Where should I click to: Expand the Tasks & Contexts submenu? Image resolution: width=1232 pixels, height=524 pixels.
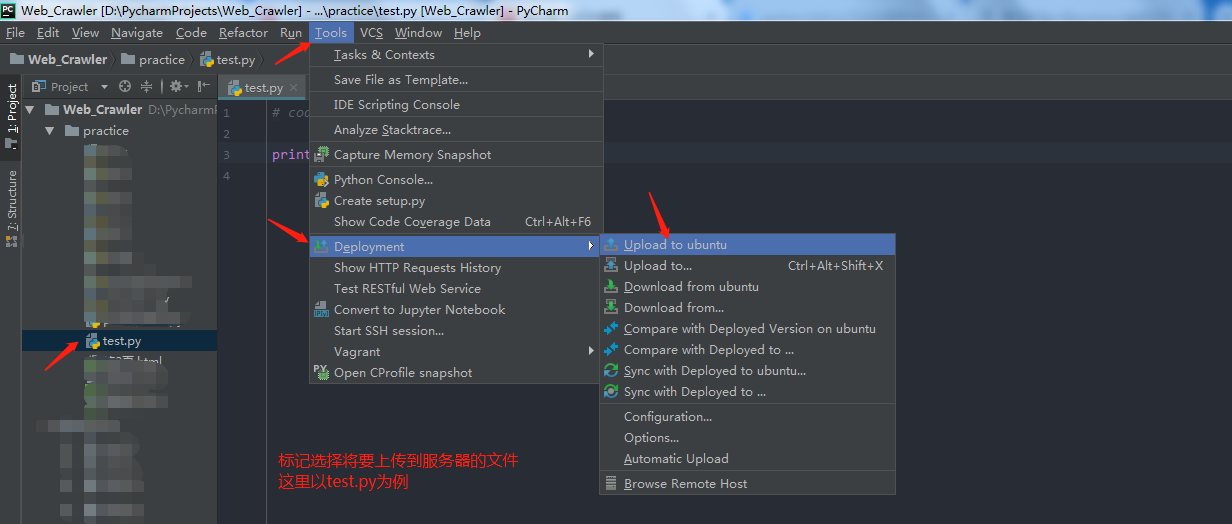point(592,54)
